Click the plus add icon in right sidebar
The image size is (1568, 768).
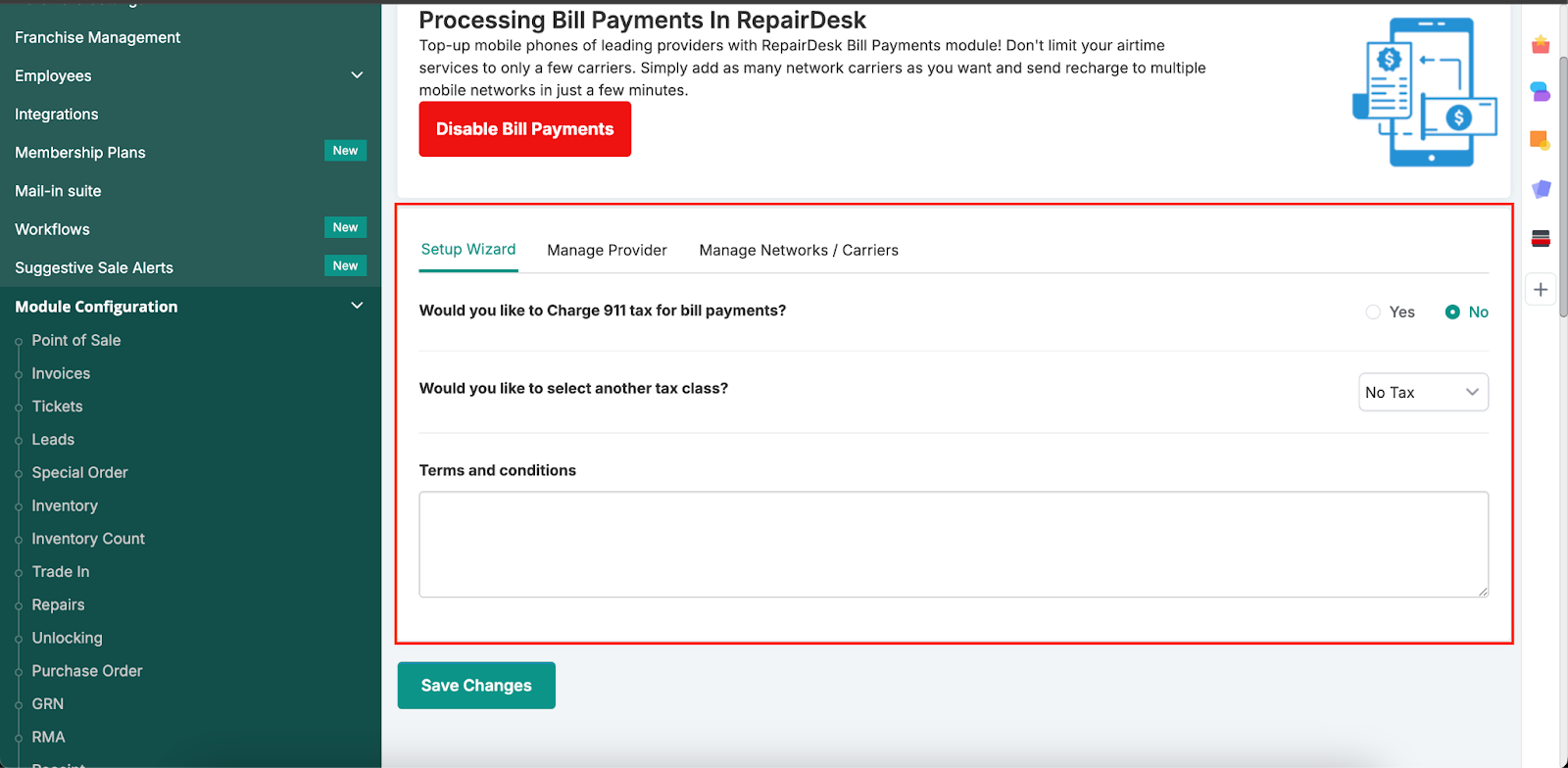tap(1541, 290)
